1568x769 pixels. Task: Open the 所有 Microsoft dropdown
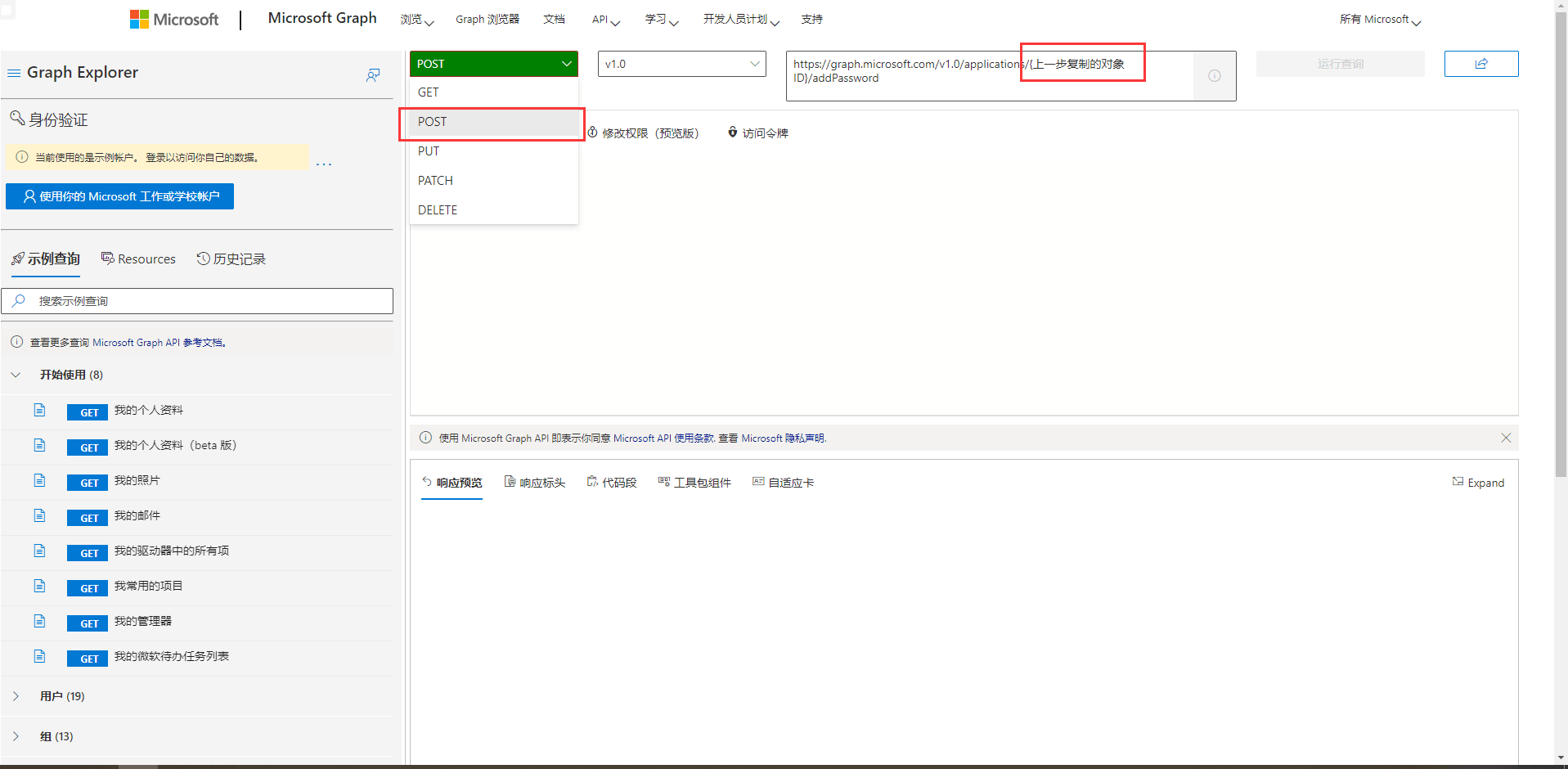click(1381, 20)
